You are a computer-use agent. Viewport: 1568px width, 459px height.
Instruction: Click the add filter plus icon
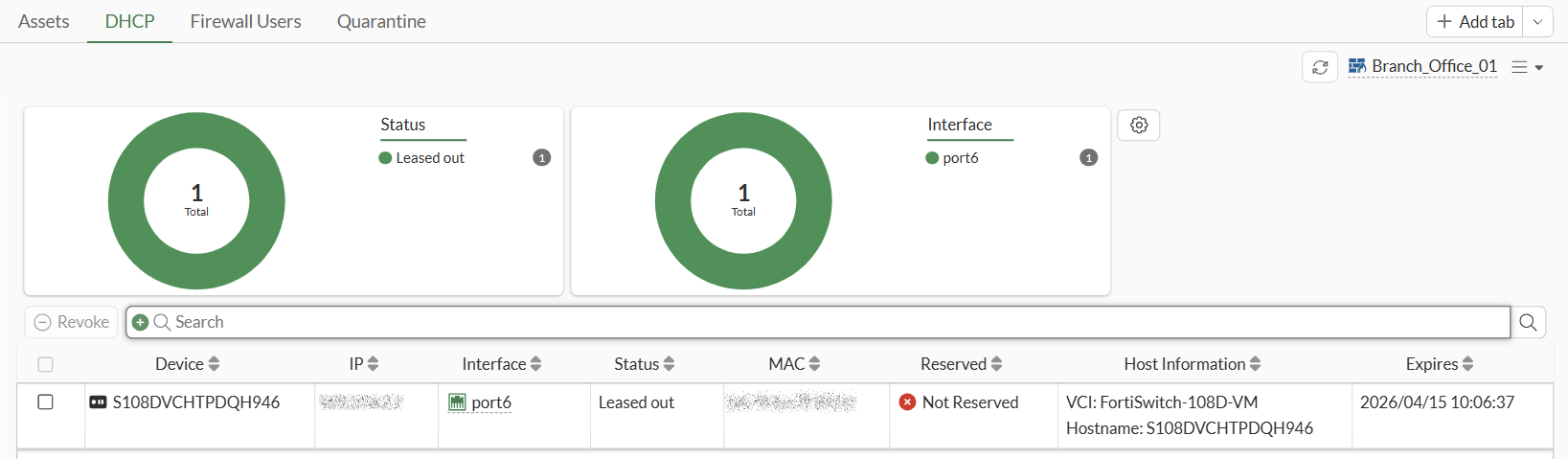tap(140, 323)
